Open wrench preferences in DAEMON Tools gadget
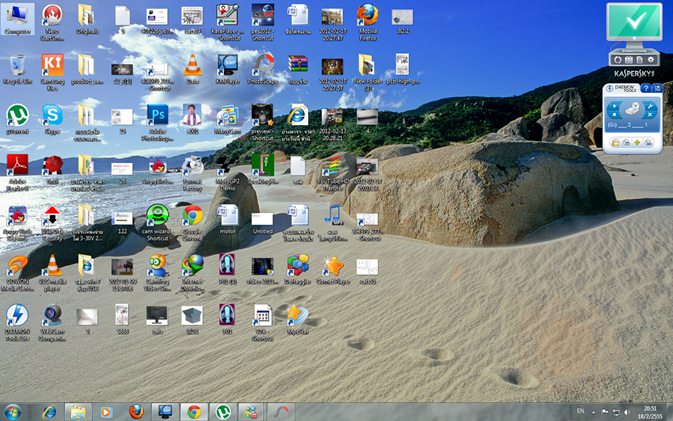This screenshot has width=673, height=421. pos(649,106)
